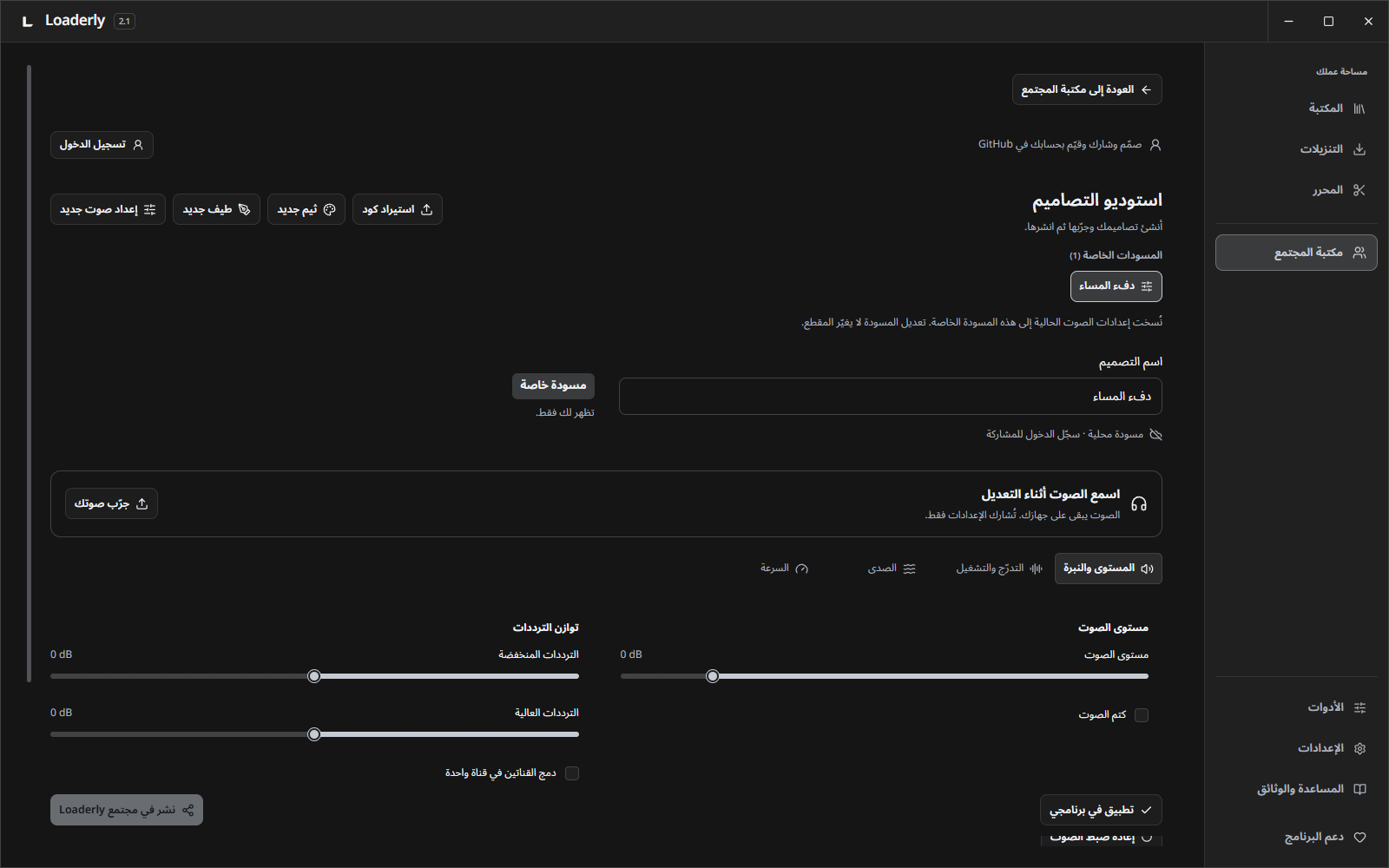This screenshot has height=868, width=1389.
Task: Create new spectrum with طيف جديد
Action: (x=216, y=209)
